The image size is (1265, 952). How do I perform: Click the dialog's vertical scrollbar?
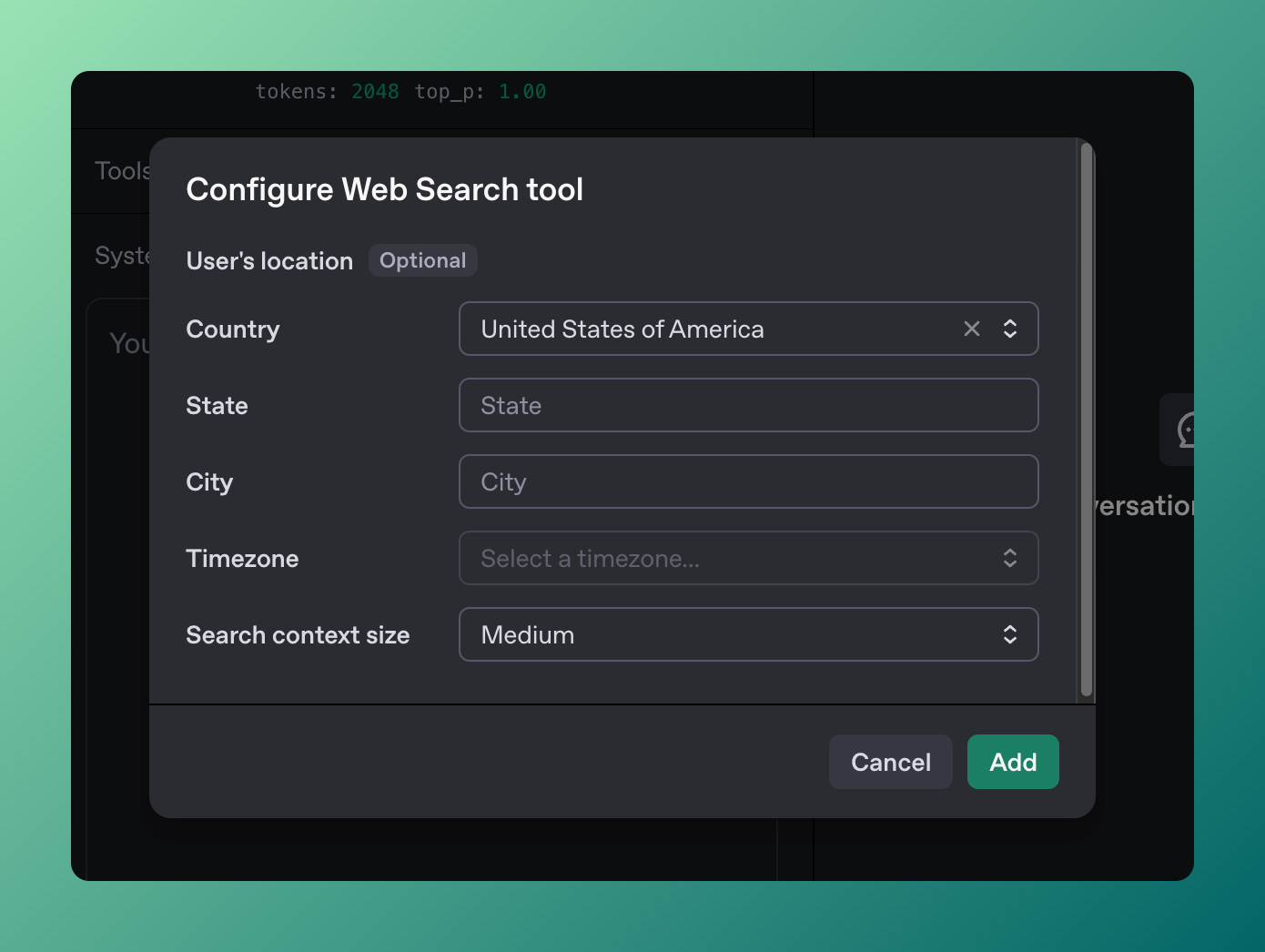(x=1086, y=420)
